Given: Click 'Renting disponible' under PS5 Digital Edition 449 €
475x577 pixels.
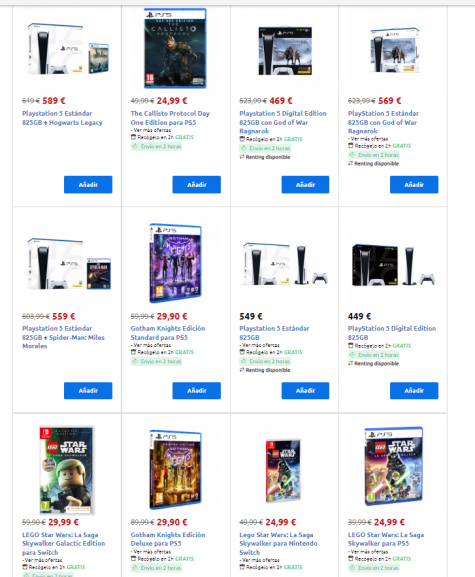Looking at the screenshot, I should pyautogui.click(x=373, y=363).
